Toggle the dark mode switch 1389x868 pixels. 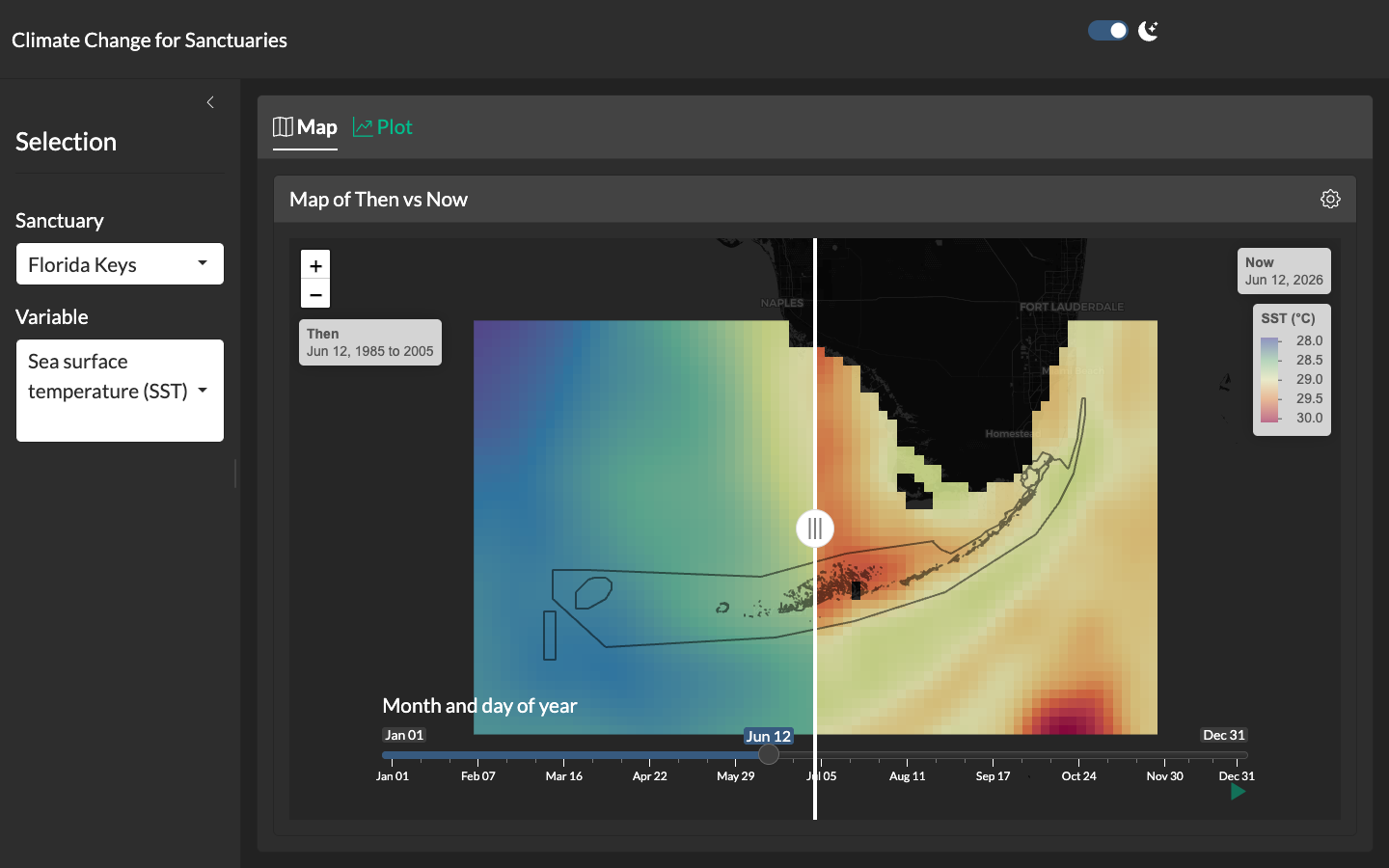pos(1108,31)
